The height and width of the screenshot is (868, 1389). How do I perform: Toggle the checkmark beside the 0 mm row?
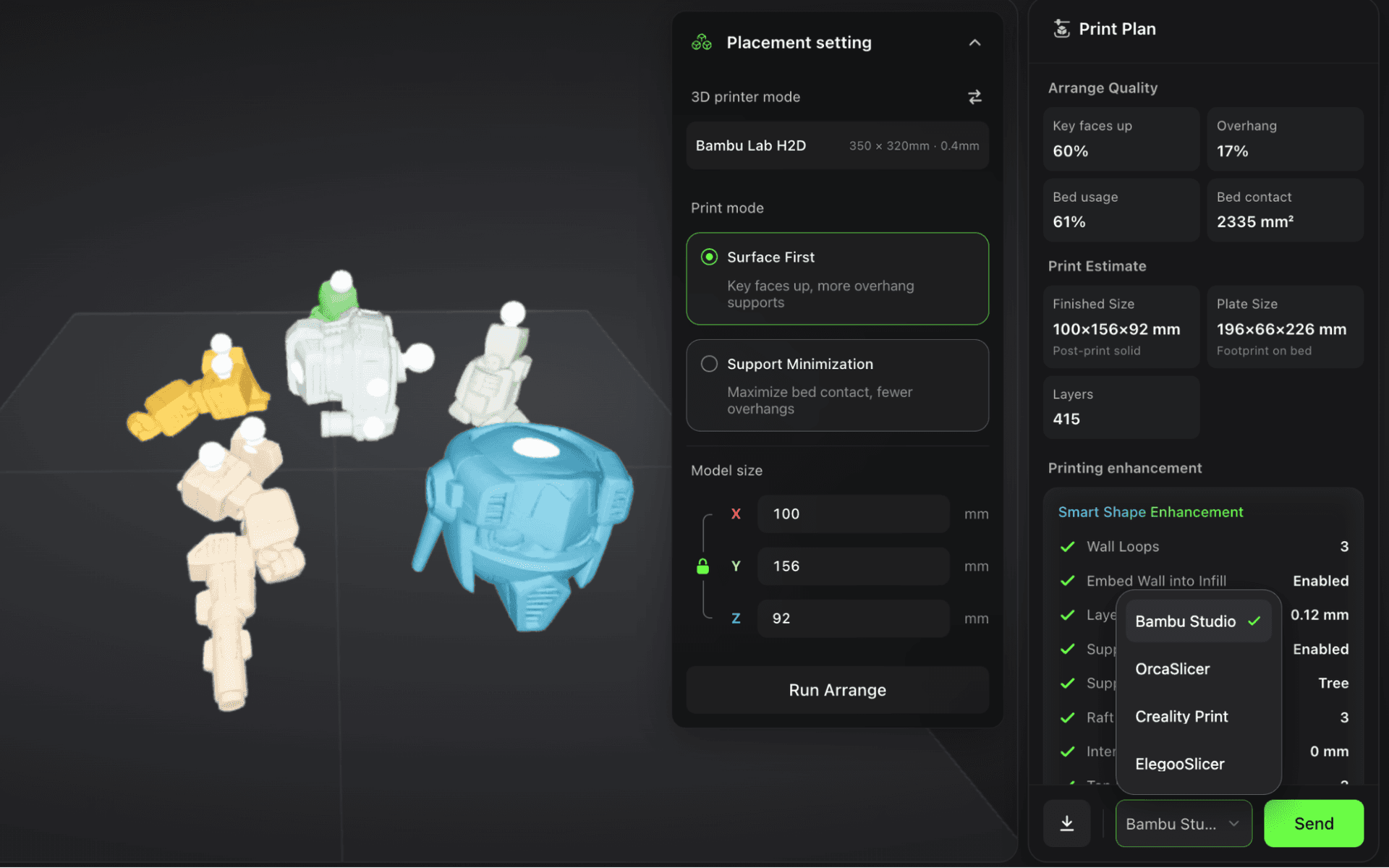(x=1067, y=752)
